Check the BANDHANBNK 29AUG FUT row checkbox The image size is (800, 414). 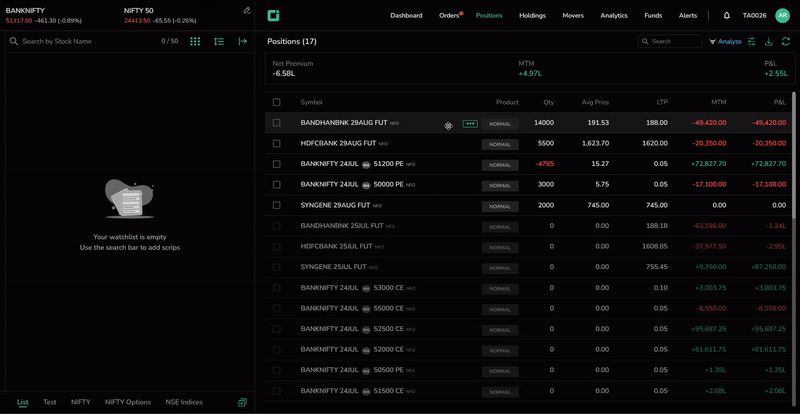(277, 123)
